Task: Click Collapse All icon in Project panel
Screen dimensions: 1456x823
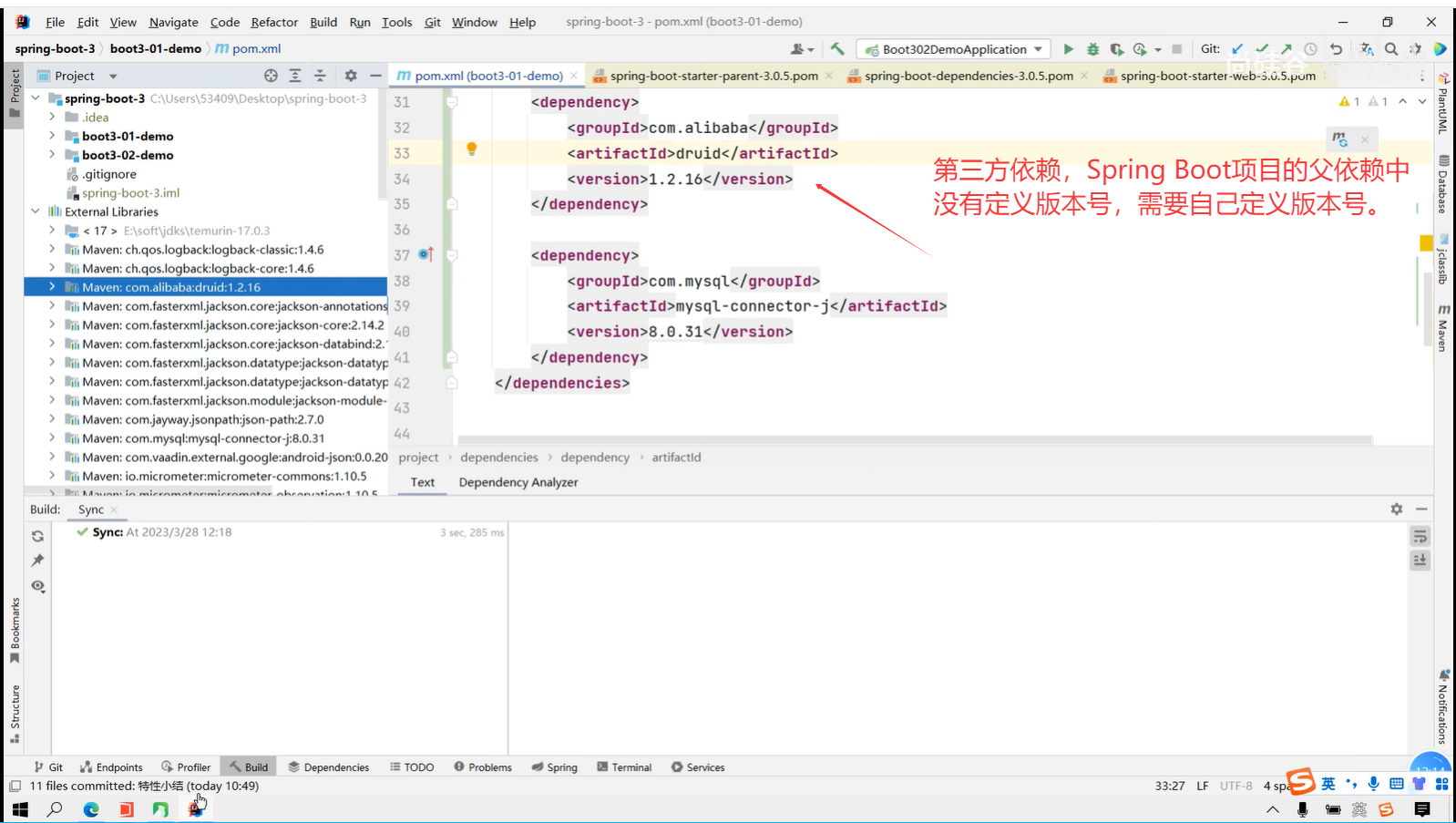Action: (320, 76)
